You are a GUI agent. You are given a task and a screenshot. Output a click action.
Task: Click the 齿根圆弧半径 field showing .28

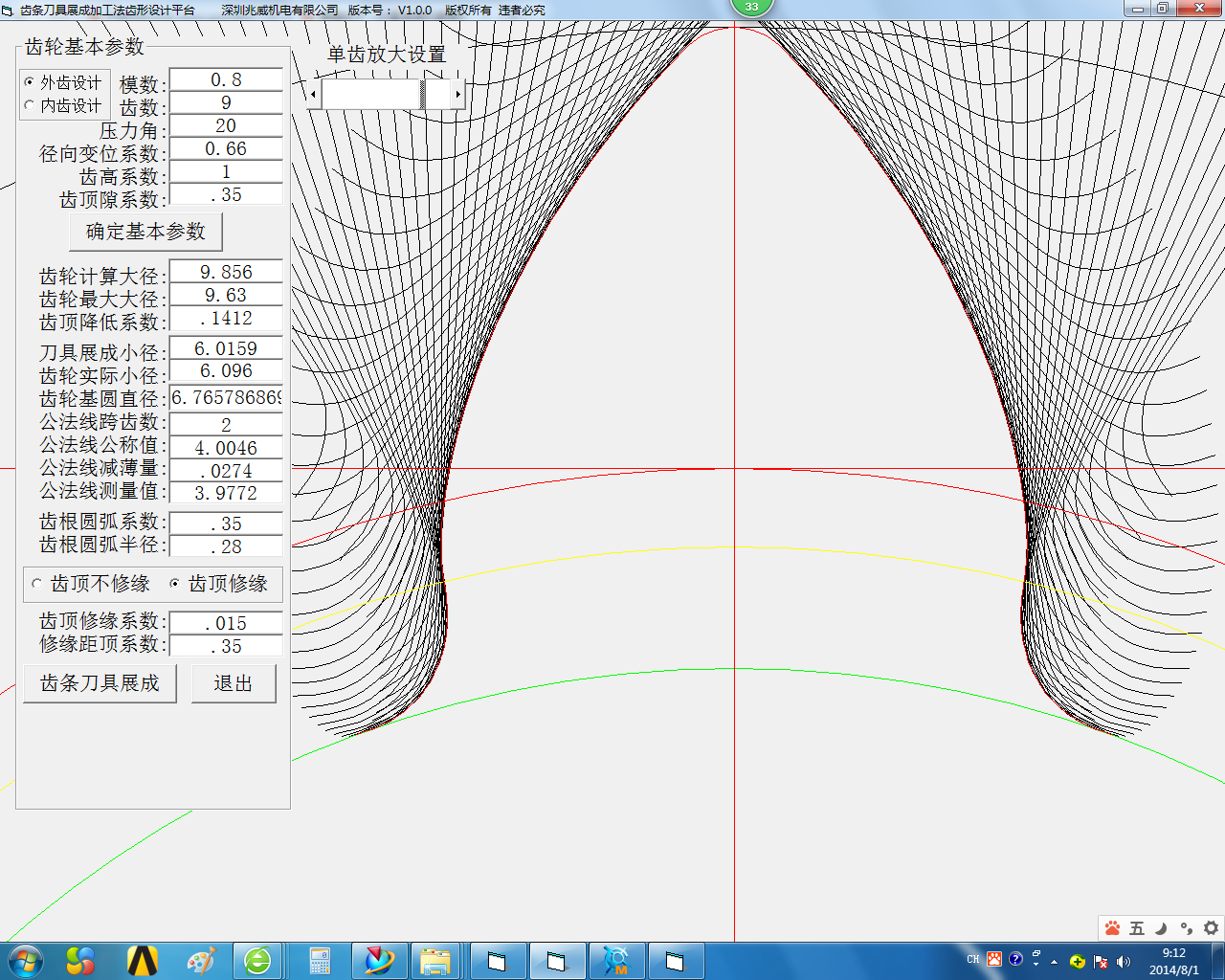[x=226, y=546]
